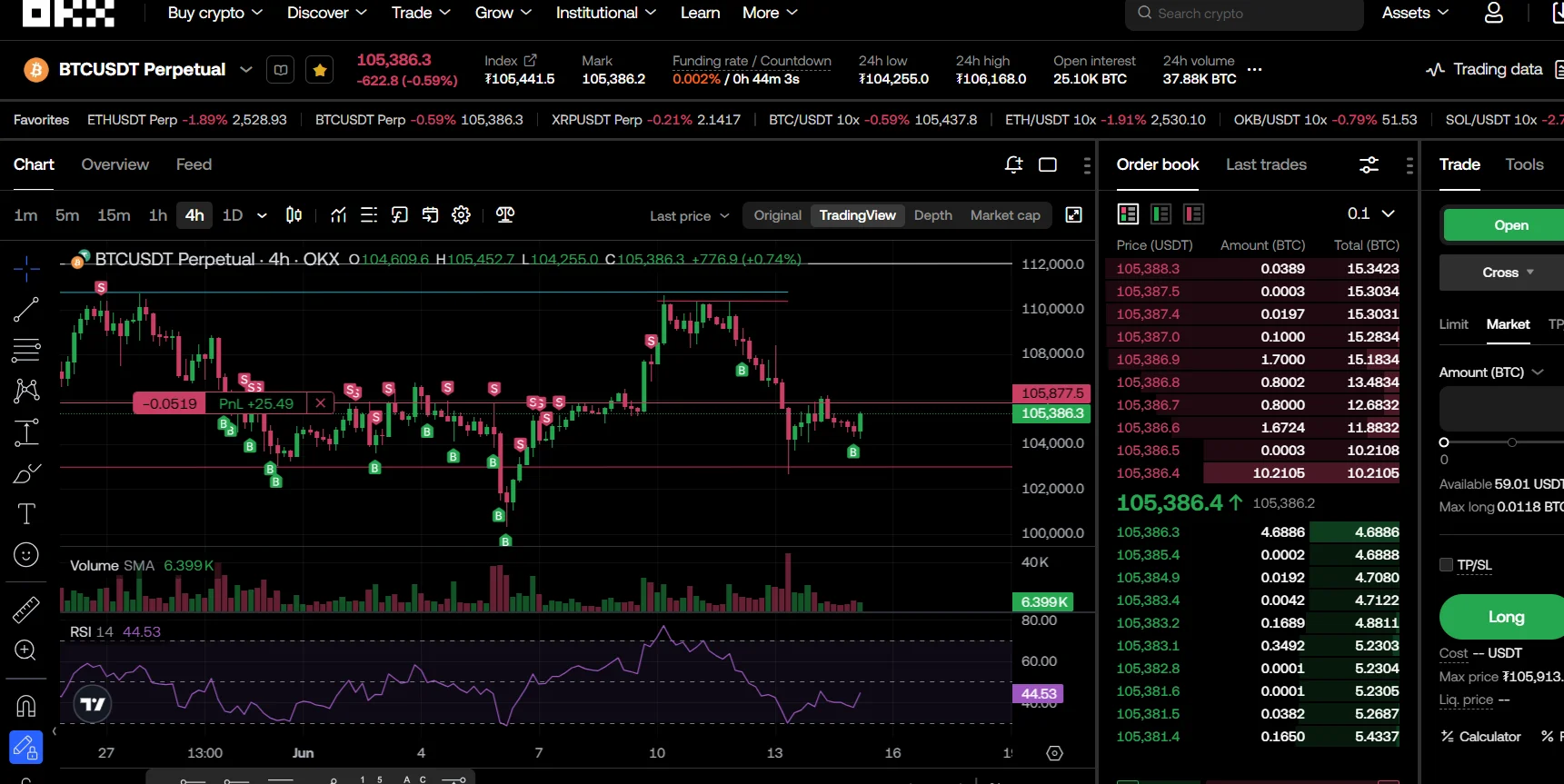Open chart settings gear
This screenshot has width=1564, height=784.
(x=461, y=215)
